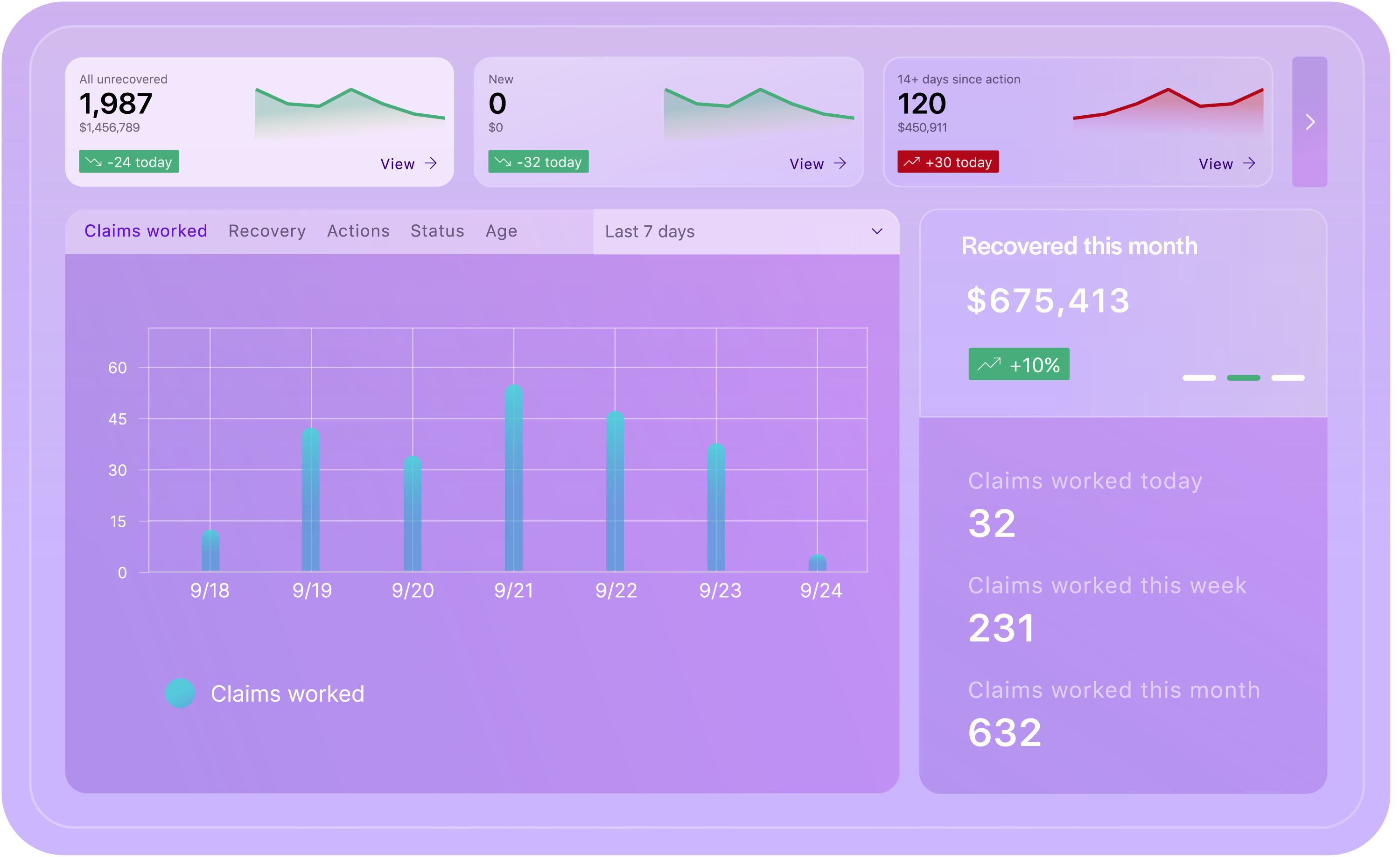Click uptrend icon in +30 today badge
The image size is (1400, 857).
[912, 162]
